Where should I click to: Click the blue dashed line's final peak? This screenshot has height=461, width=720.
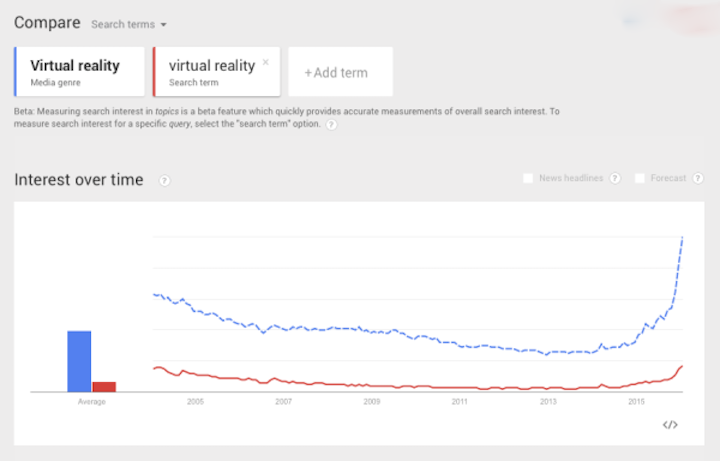[682, 237]
